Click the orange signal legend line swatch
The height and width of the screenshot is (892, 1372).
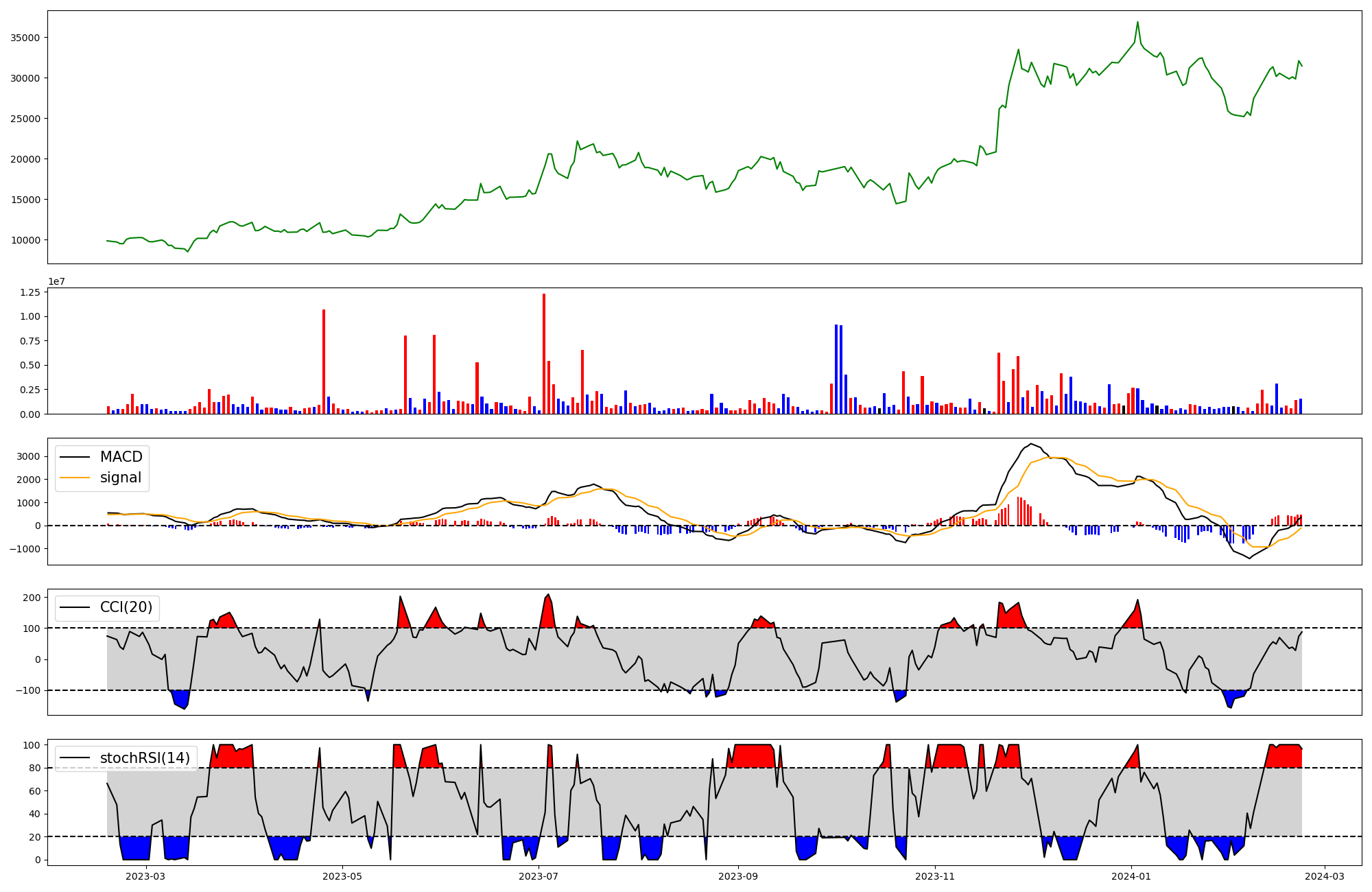click(75, 478)
